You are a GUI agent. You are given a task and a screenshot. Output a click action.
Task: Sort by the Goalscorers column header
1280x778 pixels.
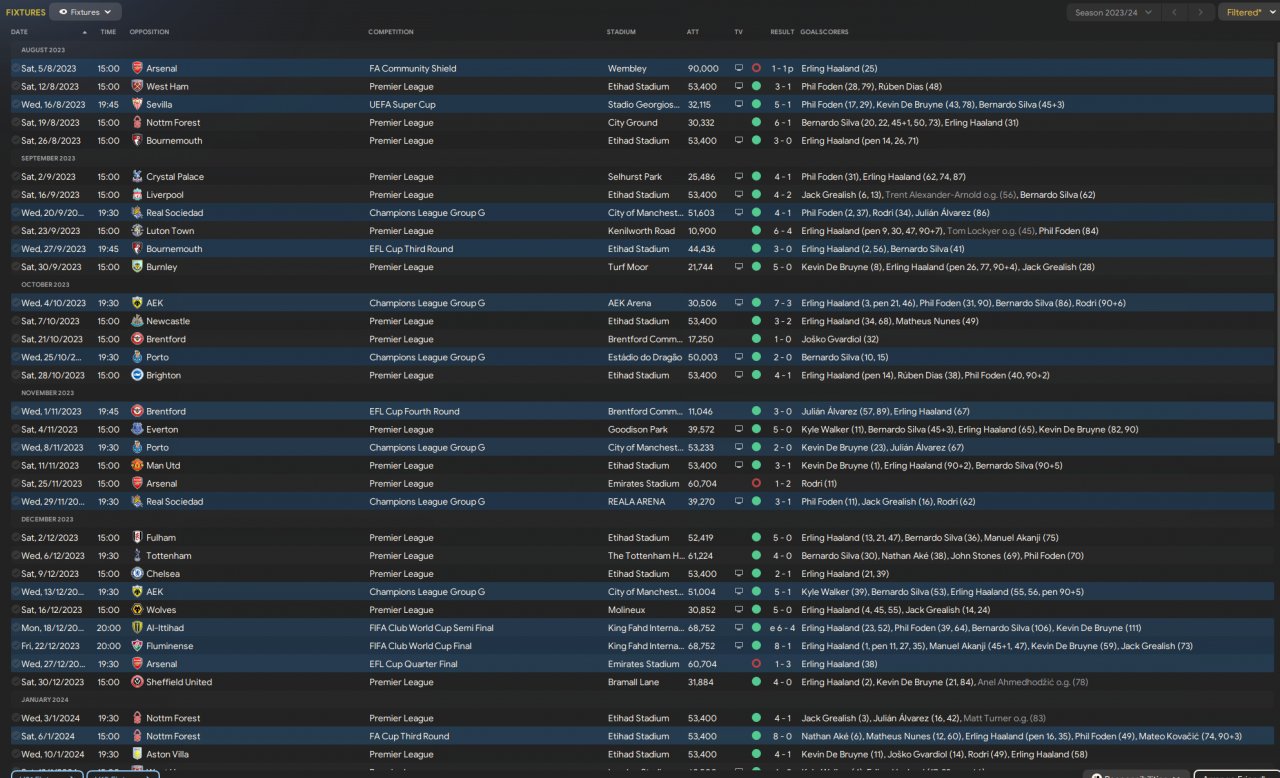[824, 32]
